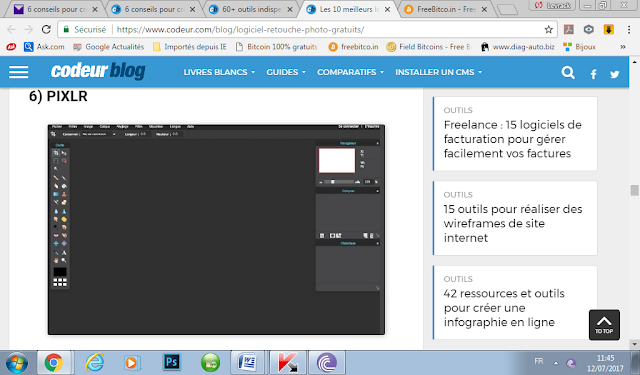The image size is (640, 375).
Task: Click the search magnifier icon
Action: coord(568,73)
